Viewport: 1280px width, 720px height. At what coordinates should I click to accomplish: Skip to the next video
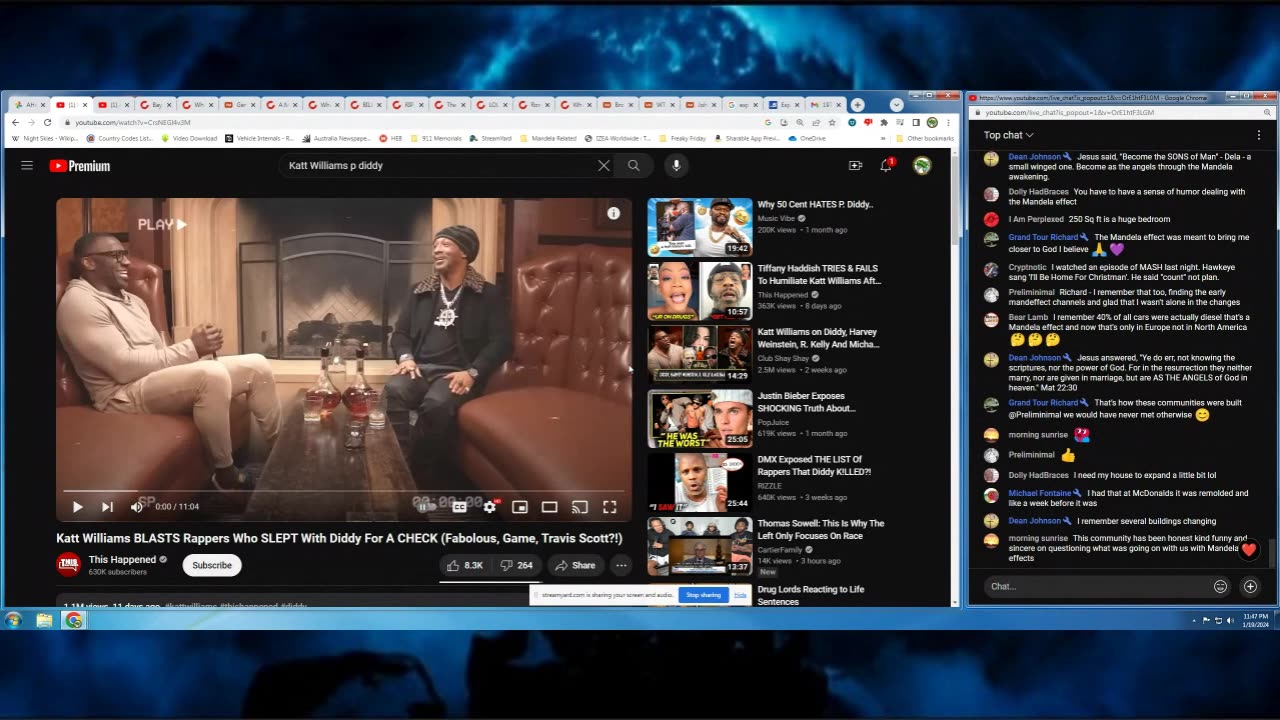tap(107, 507)
